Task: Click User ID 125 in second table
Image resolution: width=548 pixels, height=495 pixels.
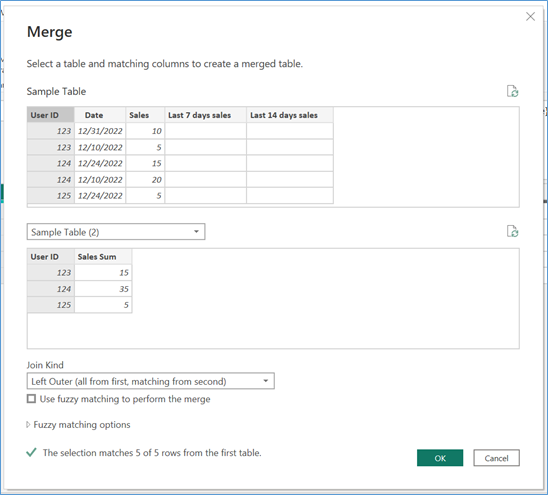Action: (x=51, y=305)
